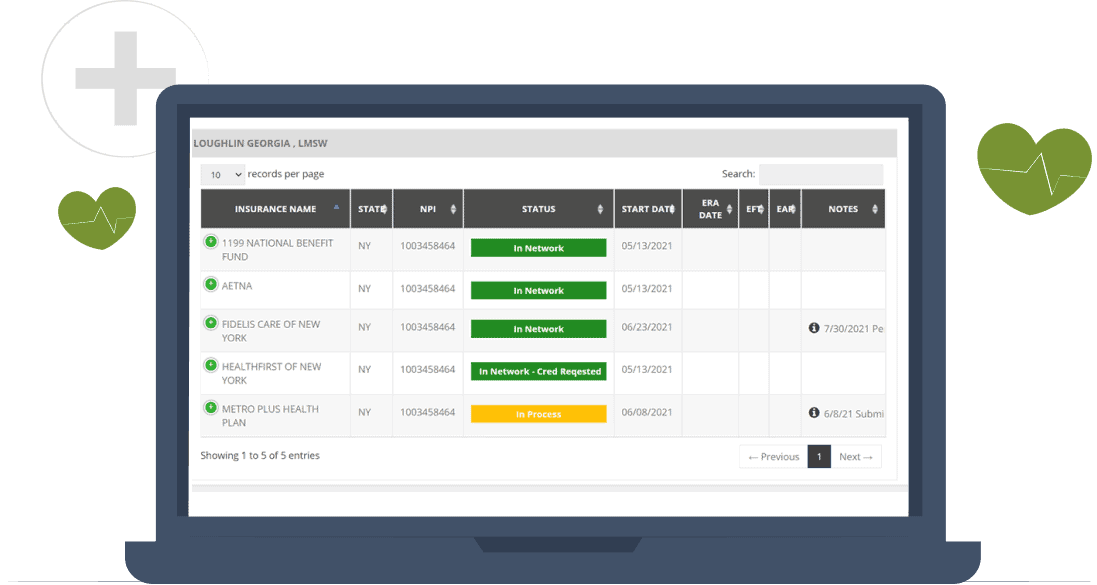Image resolution: width=1097 pixels, height=585 pixels.
Task: Expand the AETNA row details
Action: 211,285
